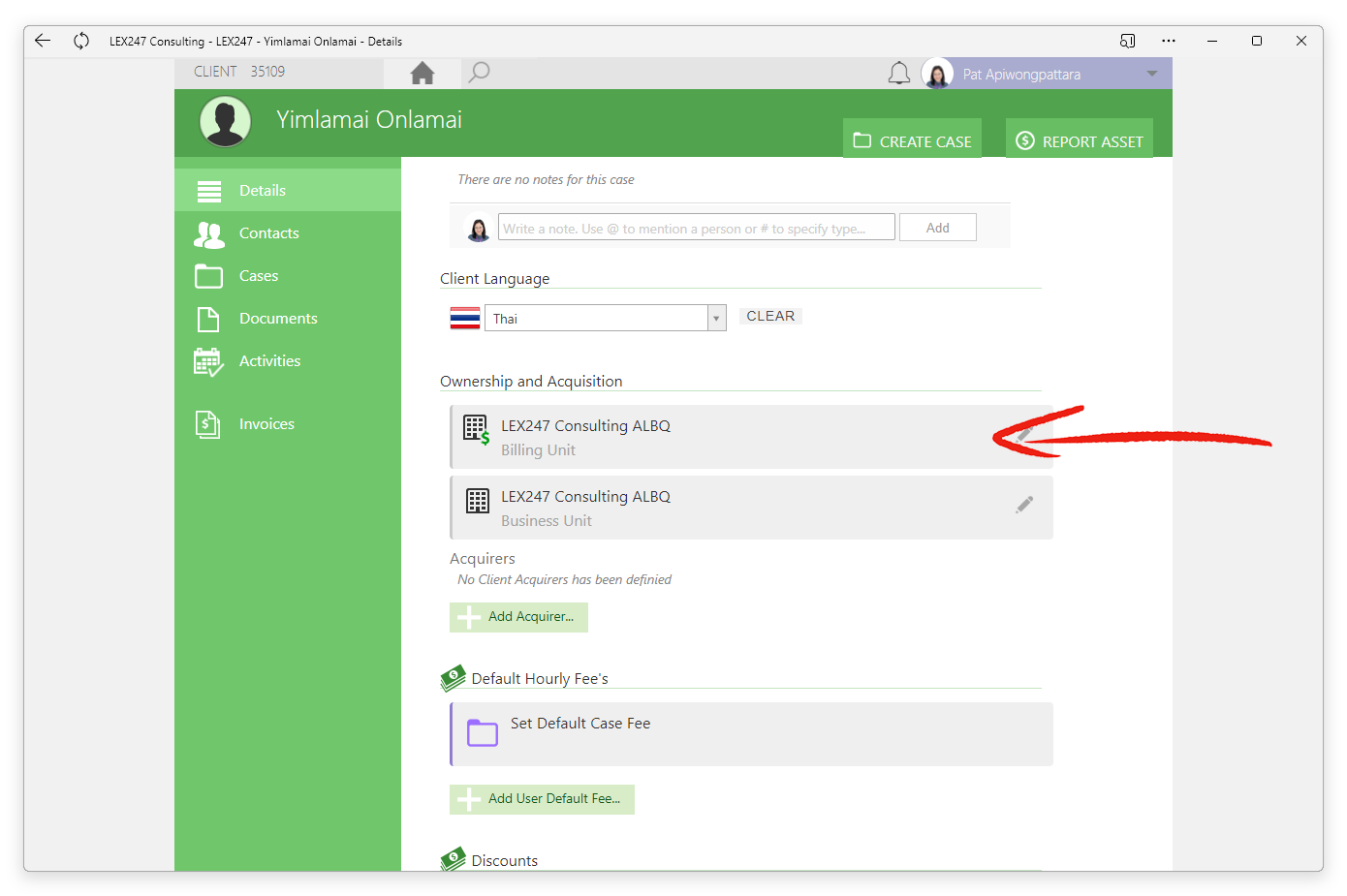The image size is (1347, 896).
Task: Edit the Business Unit entry
Action: (x=1024, y=505)
